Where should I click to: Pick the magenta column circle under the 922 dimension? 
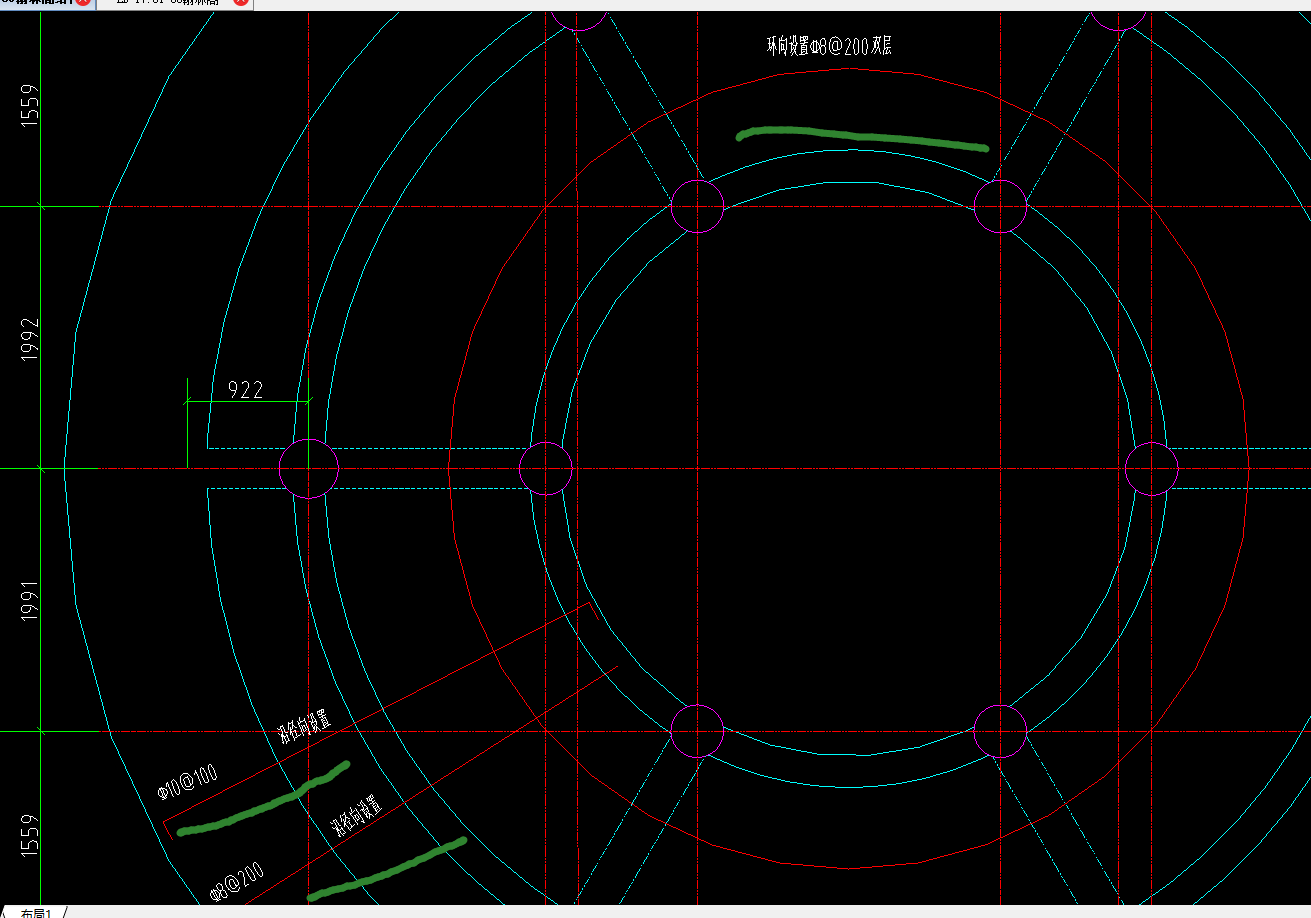(309, 468)
